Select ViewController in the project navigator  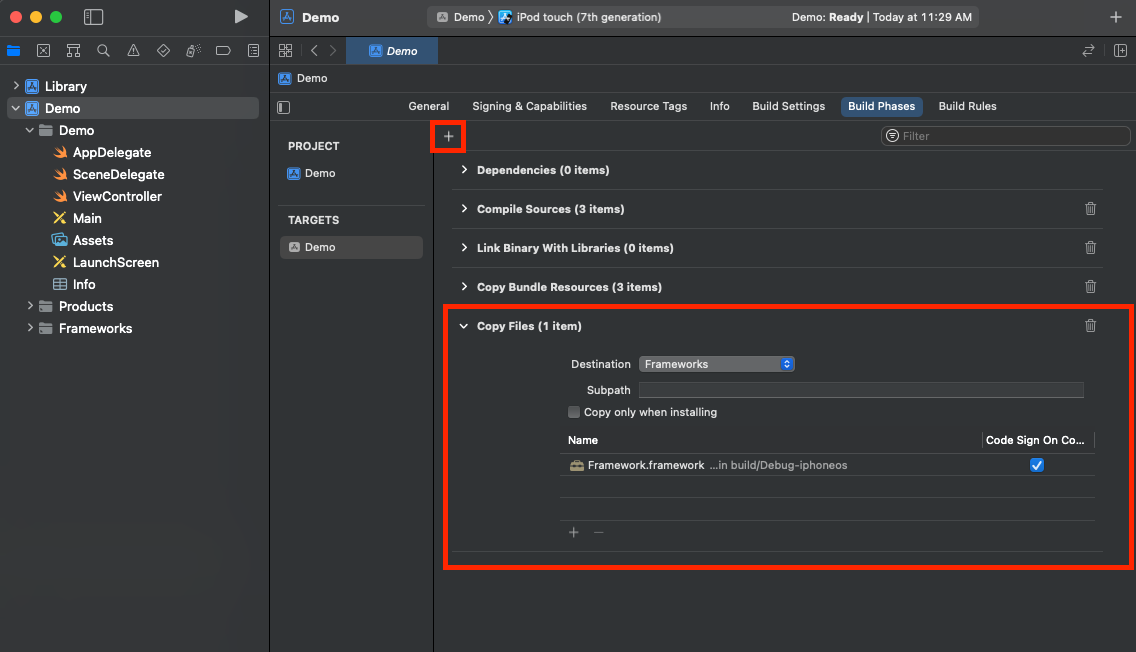click(117, 196)
